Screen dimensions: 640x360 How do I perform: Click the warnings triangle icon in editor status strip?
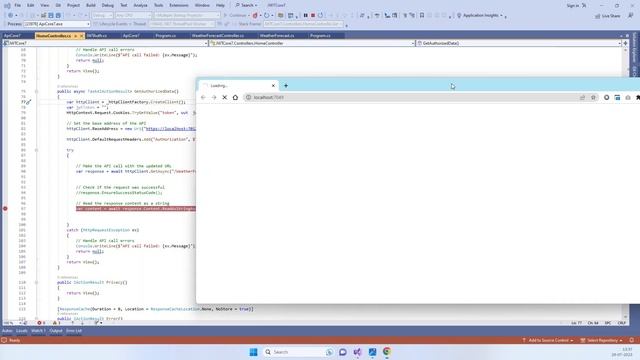55,323
